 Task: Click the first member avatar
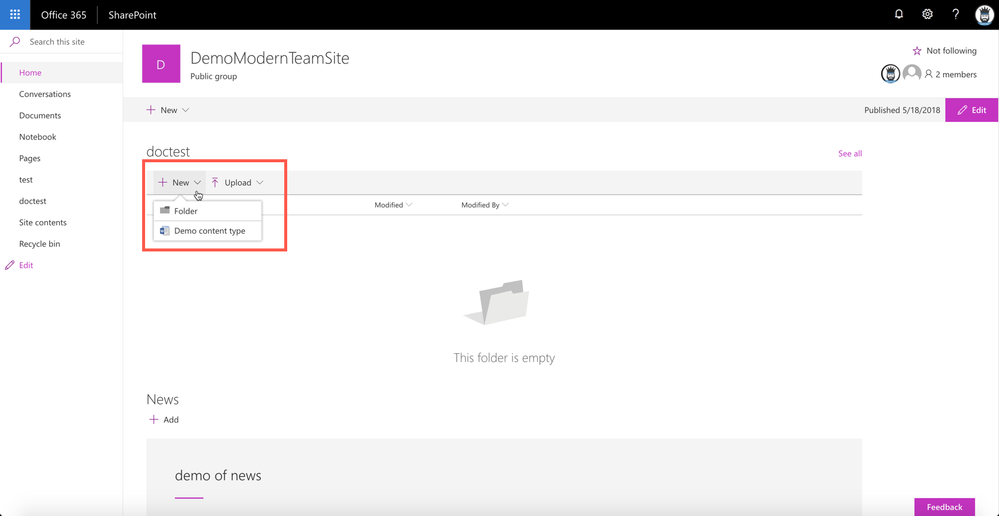coord(890,74)
